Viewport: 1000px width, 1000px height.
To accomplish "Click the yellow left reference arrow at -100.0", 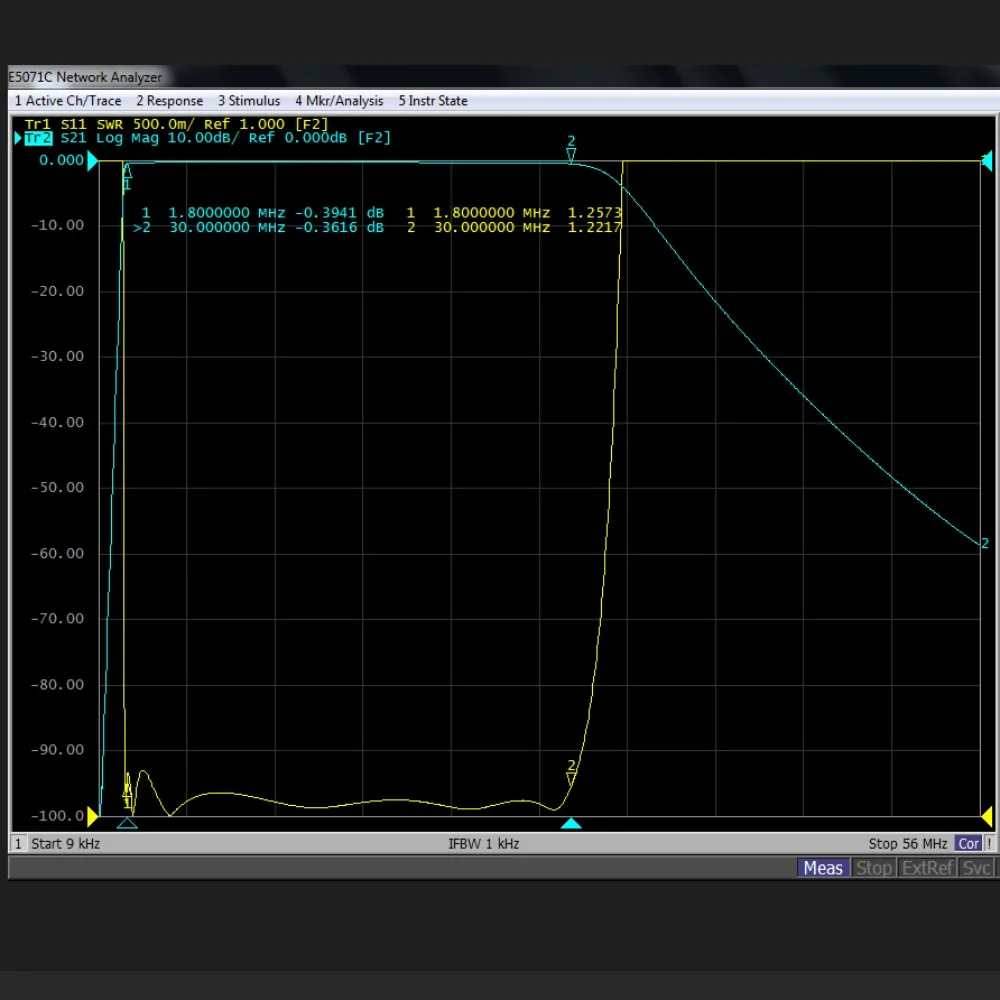I will click(x=92, y=816).
